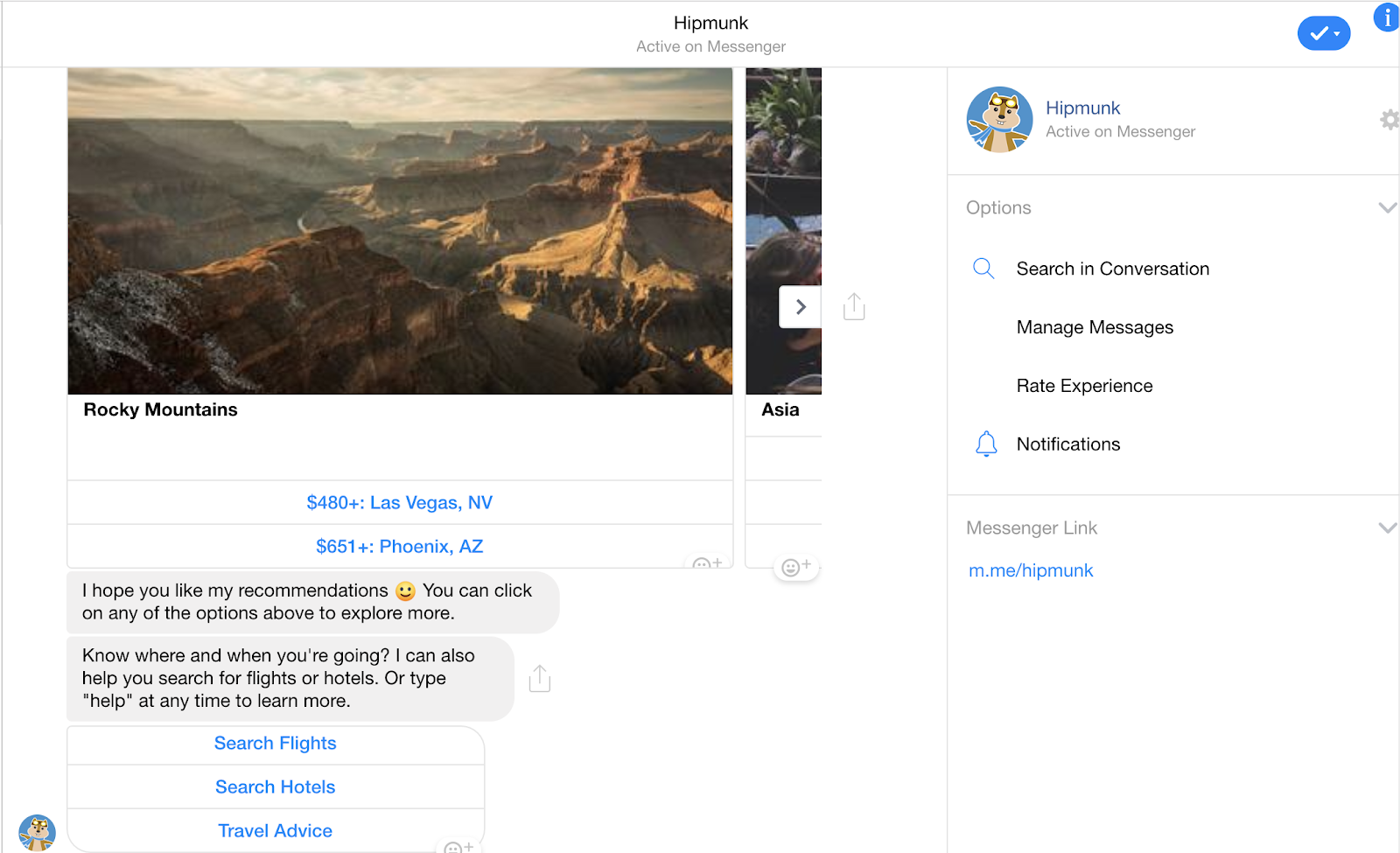
Task: Click the Notifications bell icon
Action: (986, 444)
